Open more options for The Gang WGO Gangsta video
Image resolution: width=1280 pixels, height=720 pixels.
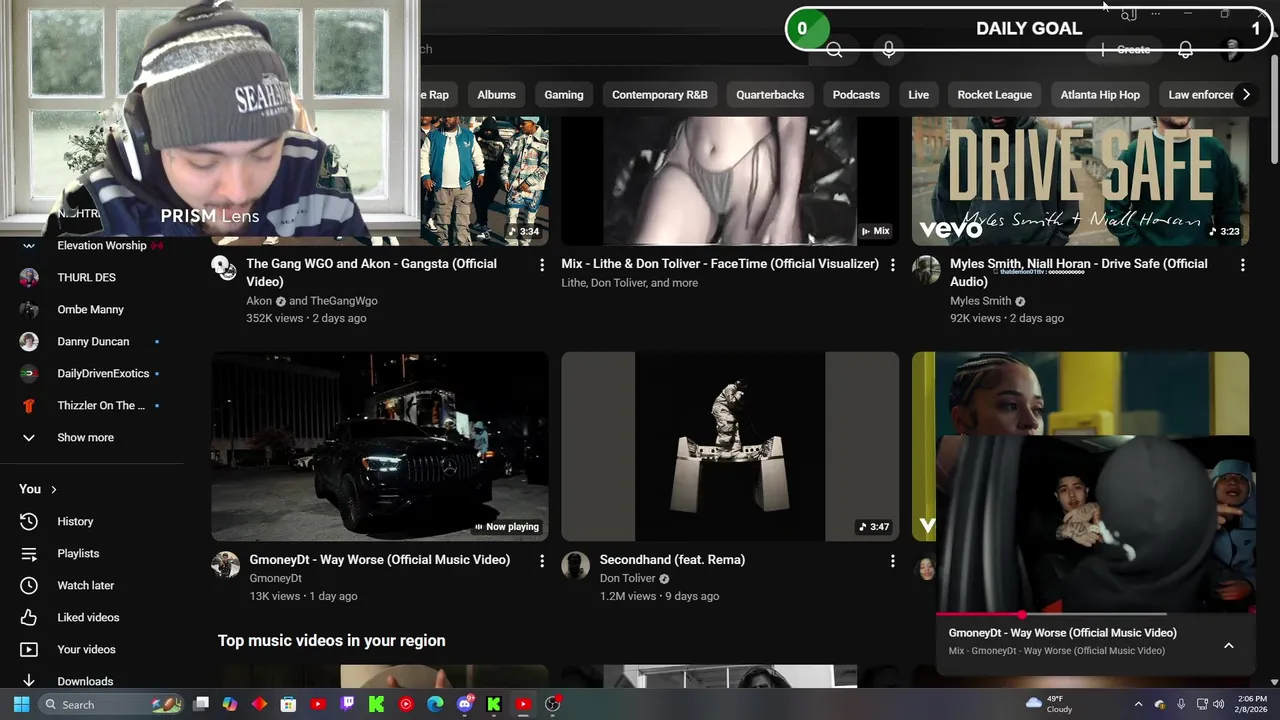click(542, 265)
